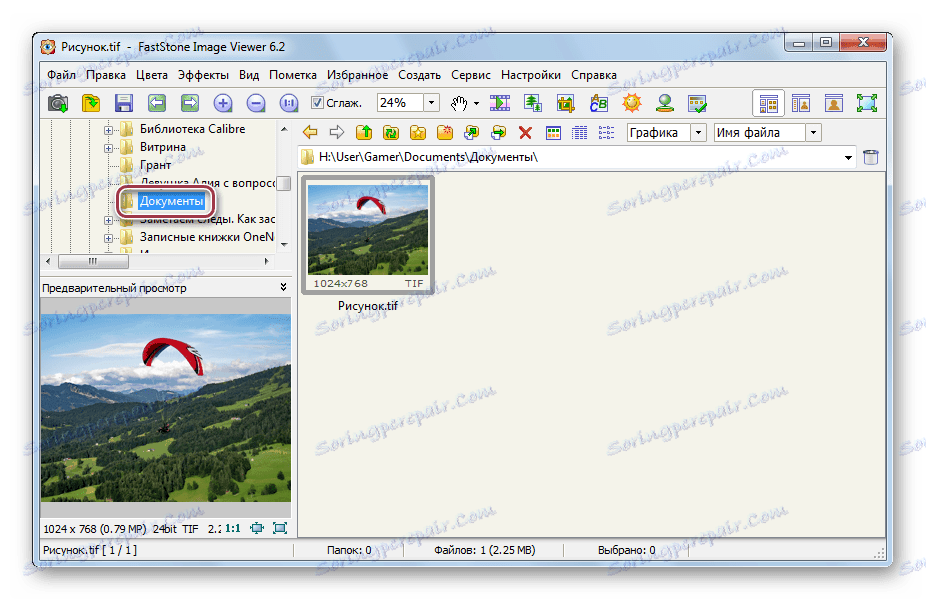Click the stamp watermark tool icon

pos(665,103)
